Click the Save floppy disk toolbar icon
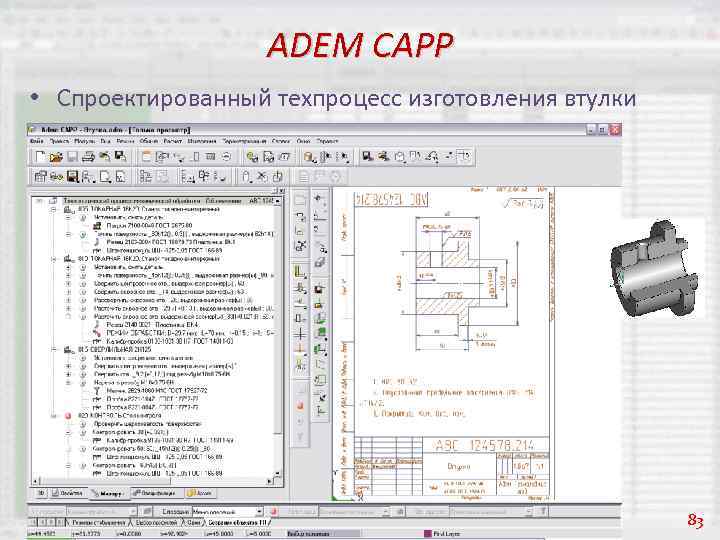Screen dimensions: 720x540 (72, 157)
